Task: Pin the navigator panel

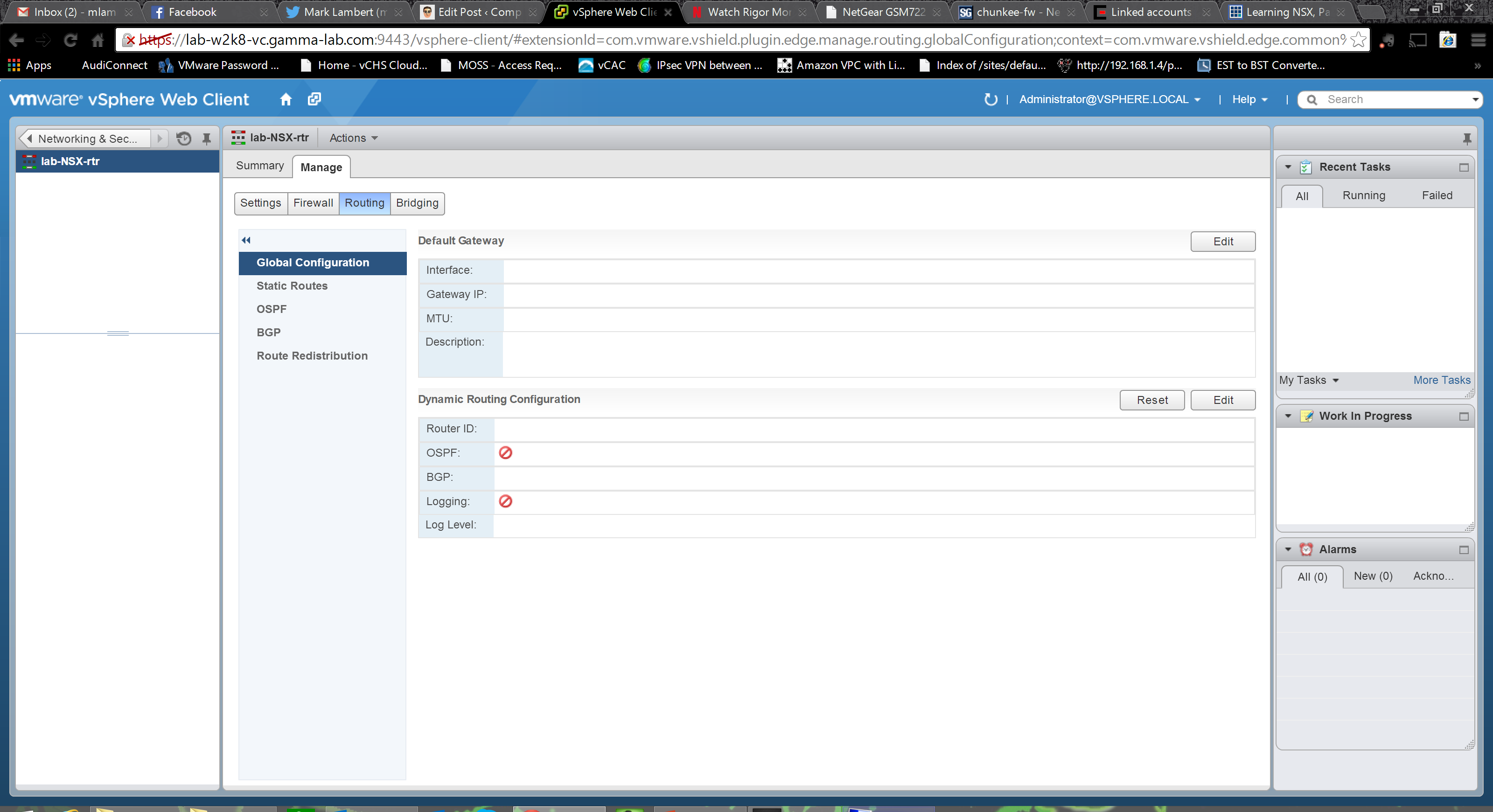Action: pos(206,139)
